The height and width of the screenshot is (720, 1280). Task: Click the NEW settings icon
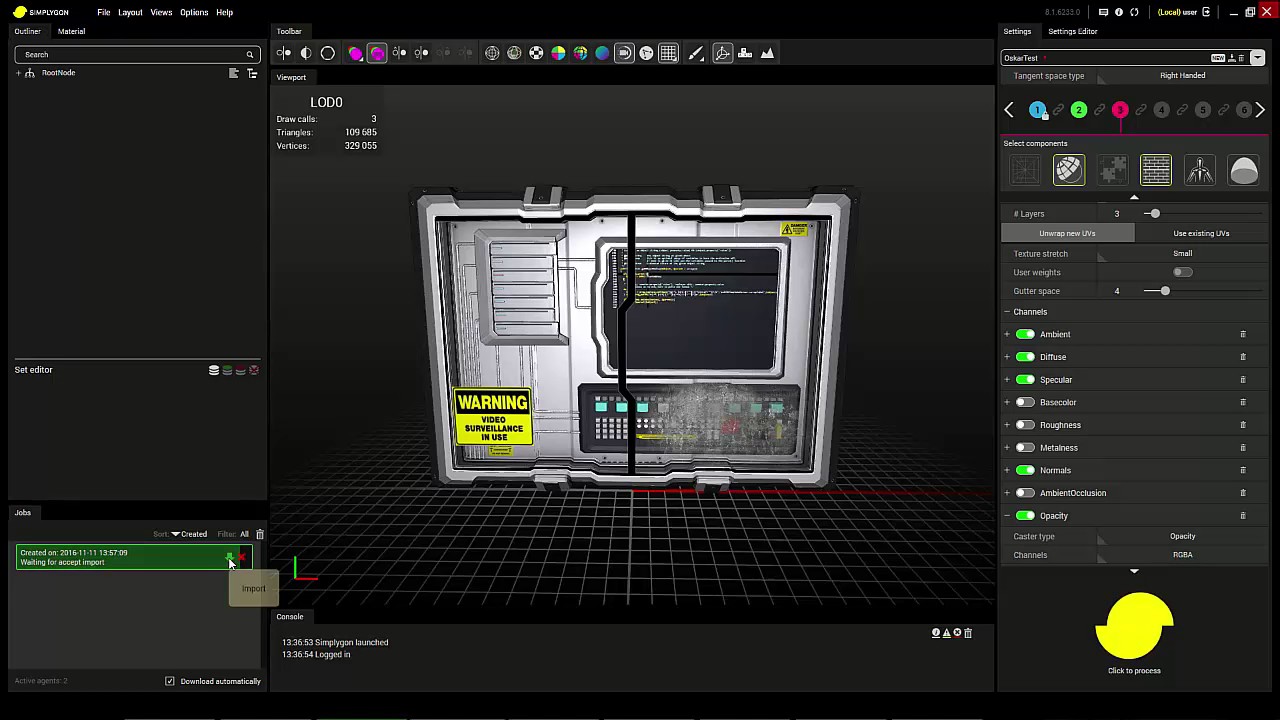[x=1218, y=58]
